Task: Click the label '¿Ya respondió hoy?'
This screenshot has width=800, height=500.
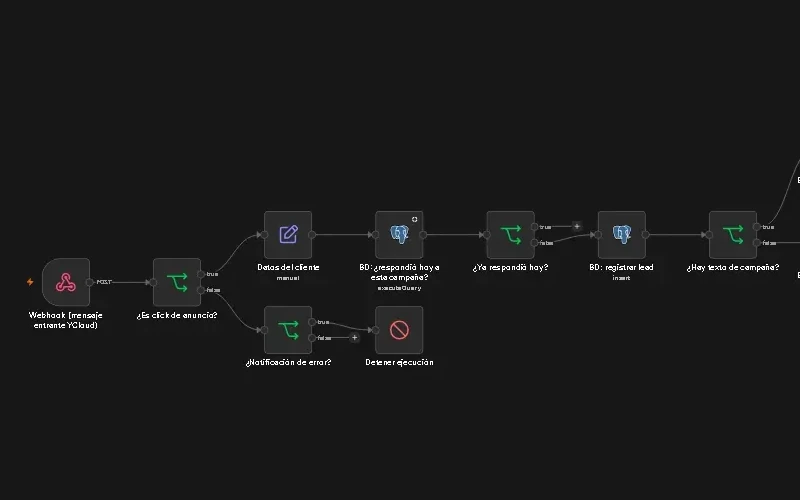Action: click(x=511, y=267)
